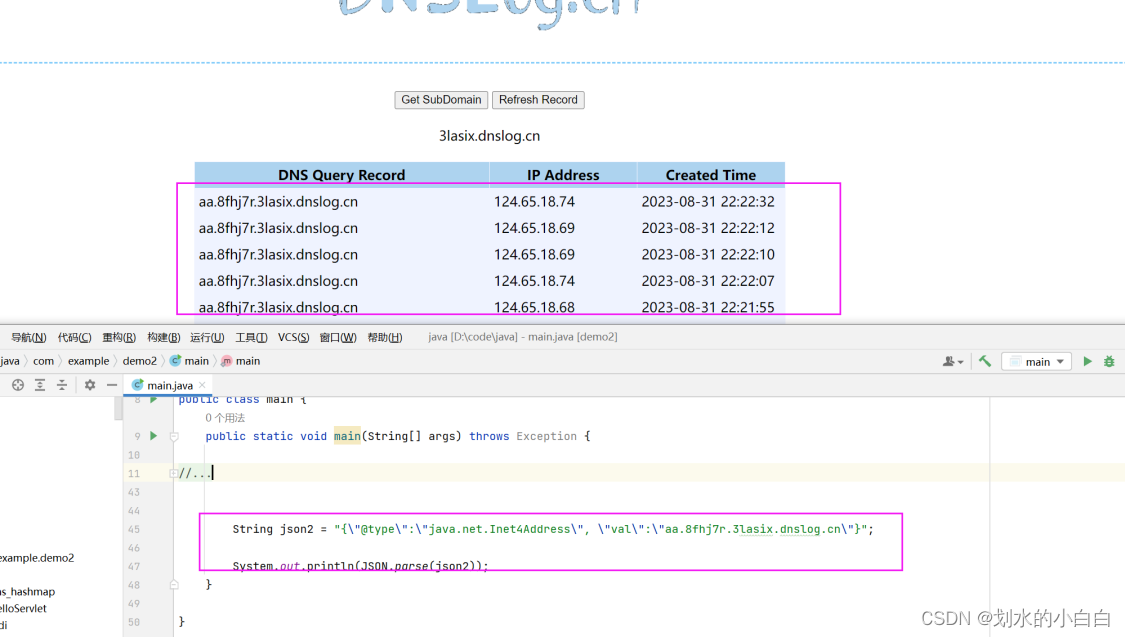Image resolution: width=1125 pixels, height=637 pixels.
Task: Expand the folded code on line 11
Action: tap(174, 473)
